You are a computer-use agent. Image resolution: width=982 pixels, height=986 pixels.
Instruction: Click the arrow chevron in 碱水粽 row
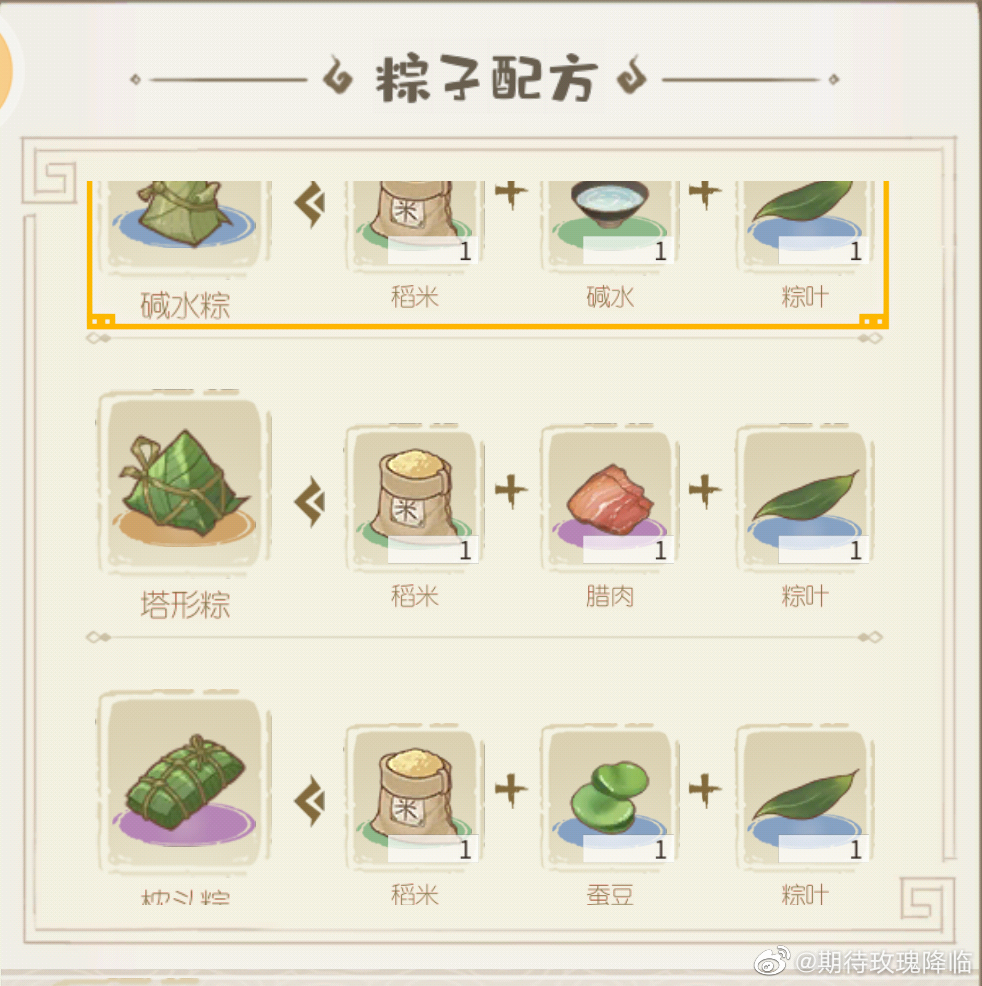310,204
